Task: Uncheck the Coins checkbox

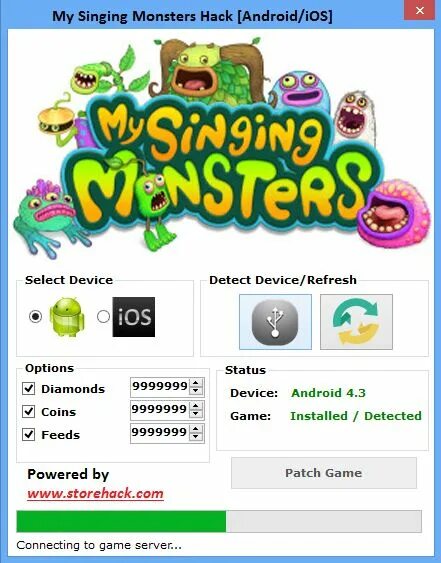Action: pos(28,411)
